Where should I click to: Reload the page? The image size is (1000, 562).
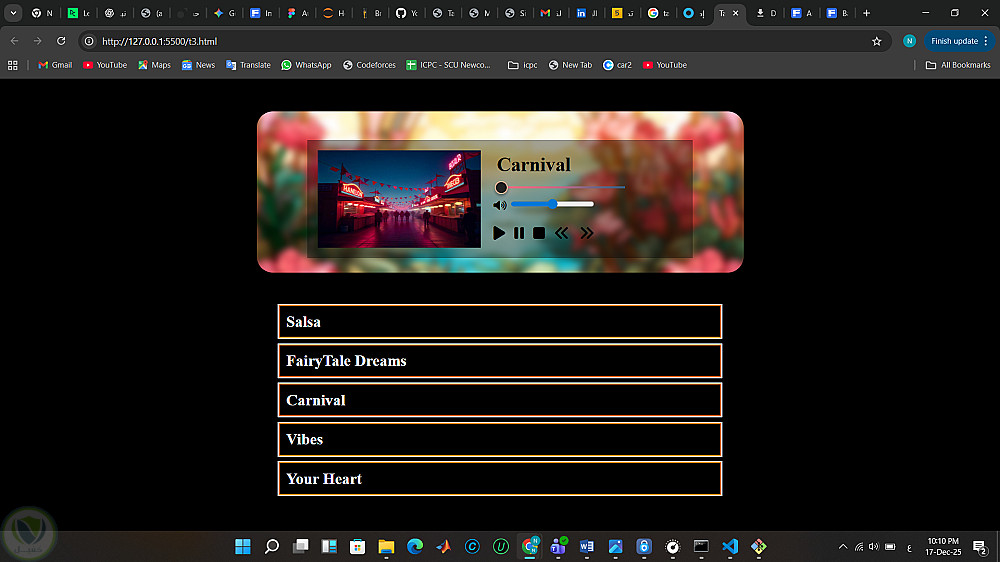[61, 41]
